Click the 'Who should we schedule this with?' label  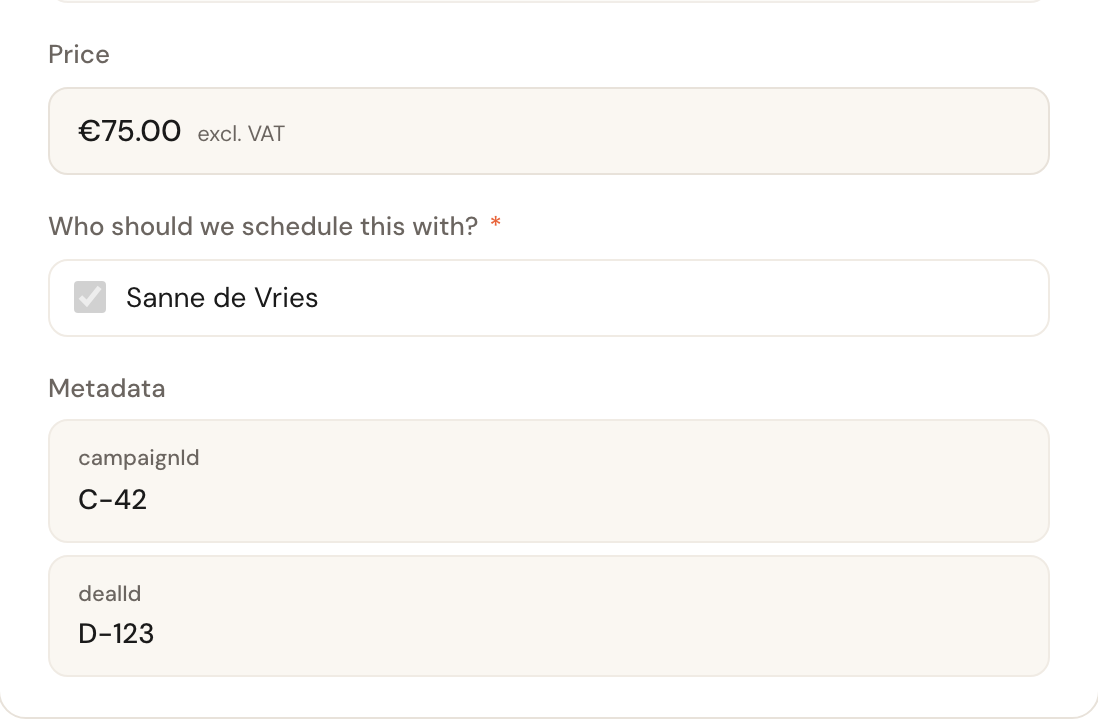click(x=263, y=227)
